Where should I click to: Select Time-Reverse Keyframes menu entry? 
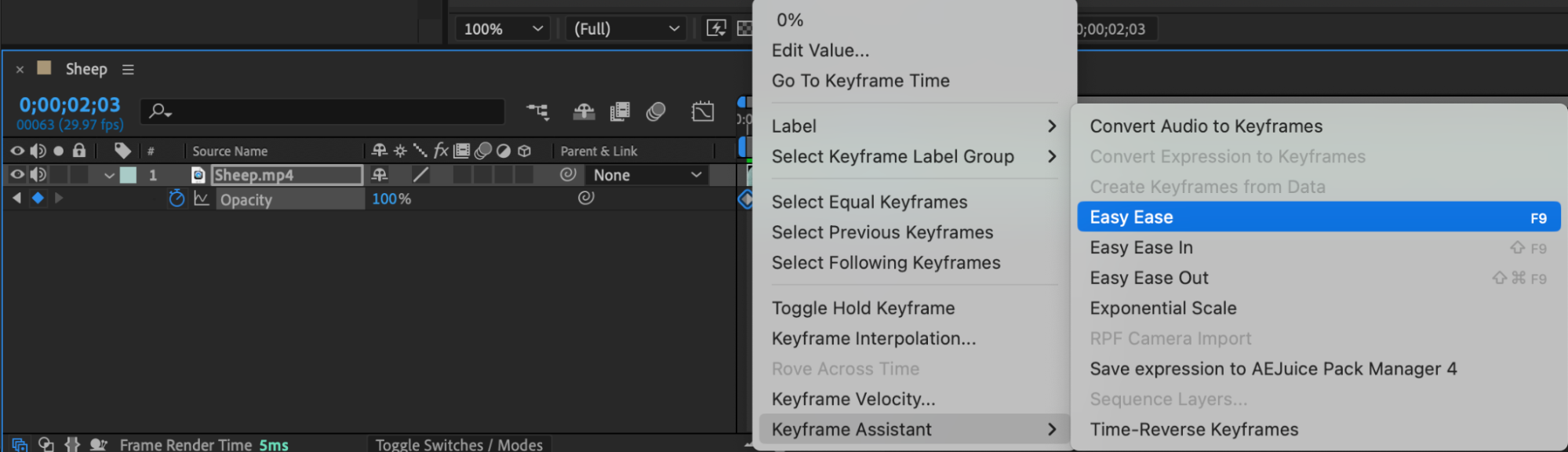[x=1194, y=430]
